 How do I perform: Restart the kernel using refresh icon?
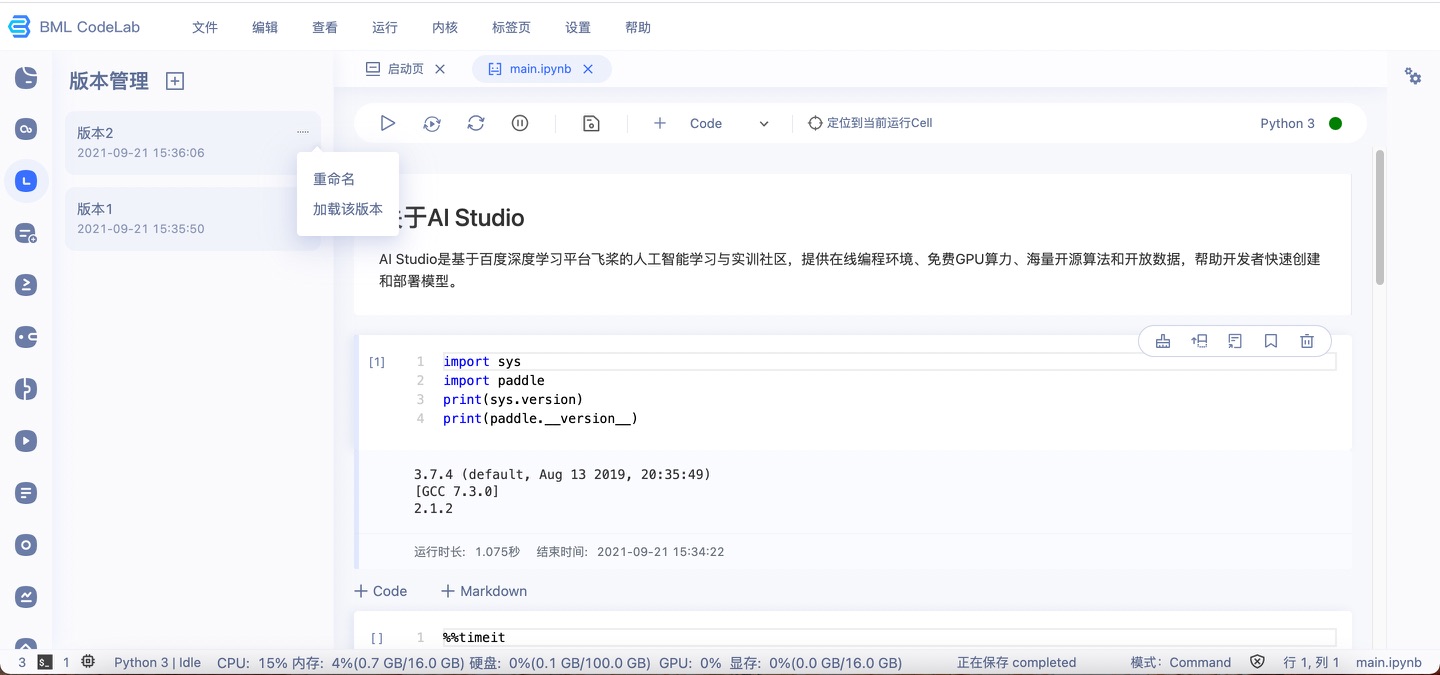point(476,123)
